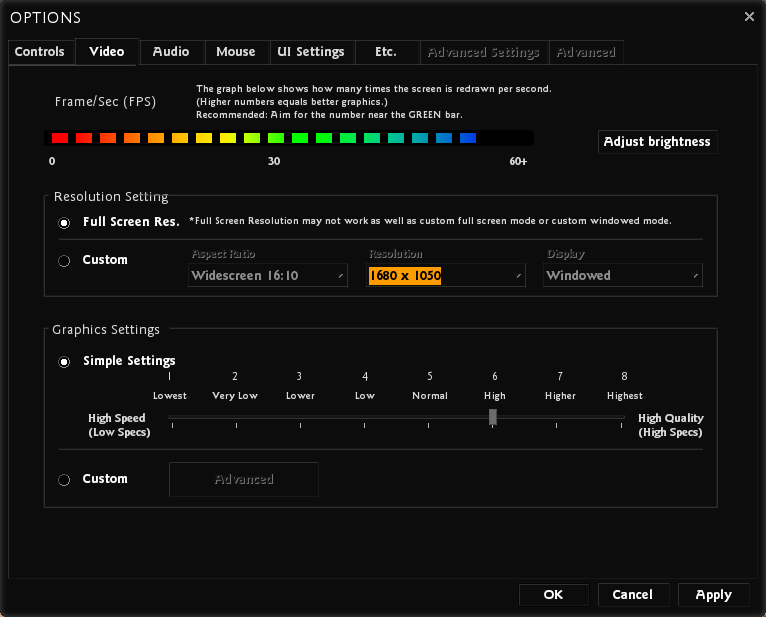
Task: Click the "60+" FPS scale label
Action: point(518,161)
